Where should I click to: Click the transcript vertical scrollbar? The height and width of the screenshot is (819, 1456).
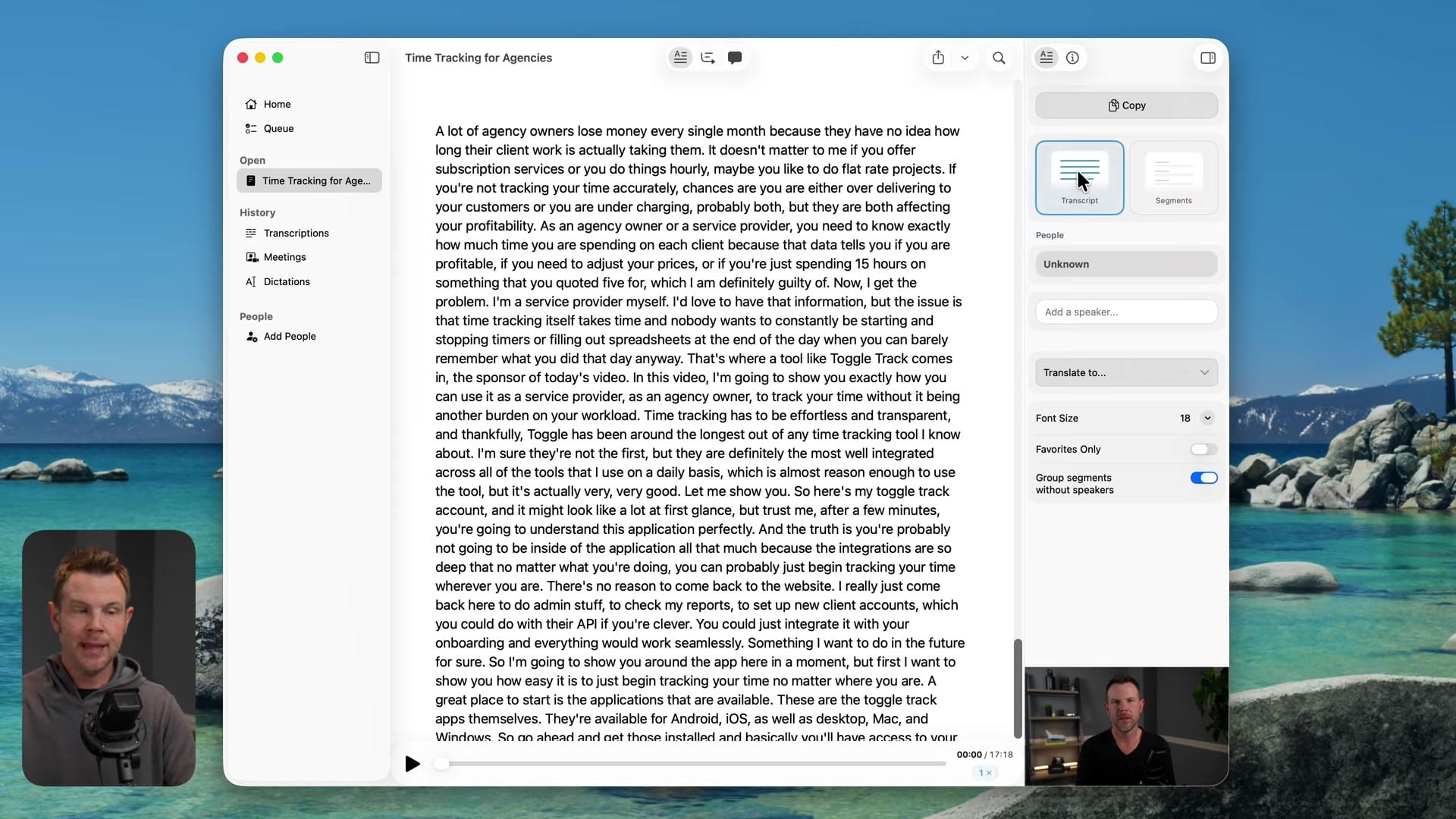pyautogui.click(x=1018, y=689)
